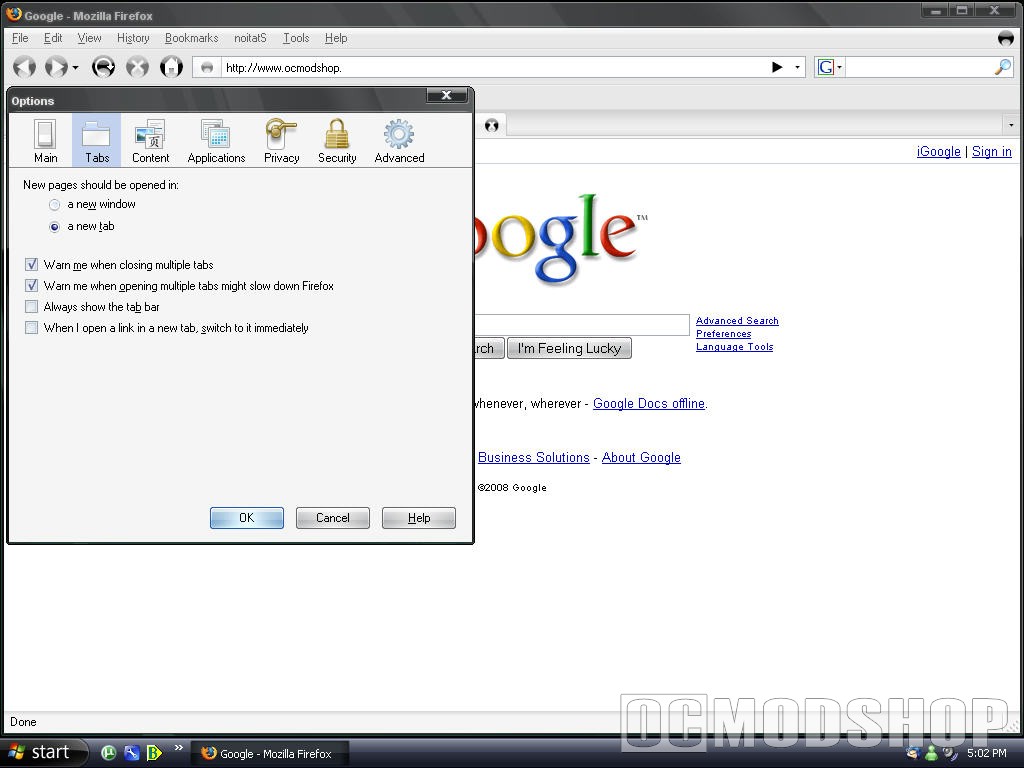Screen dimensions: 1024x768
Task: Click the blue quick launch icon
Action: 131,753
